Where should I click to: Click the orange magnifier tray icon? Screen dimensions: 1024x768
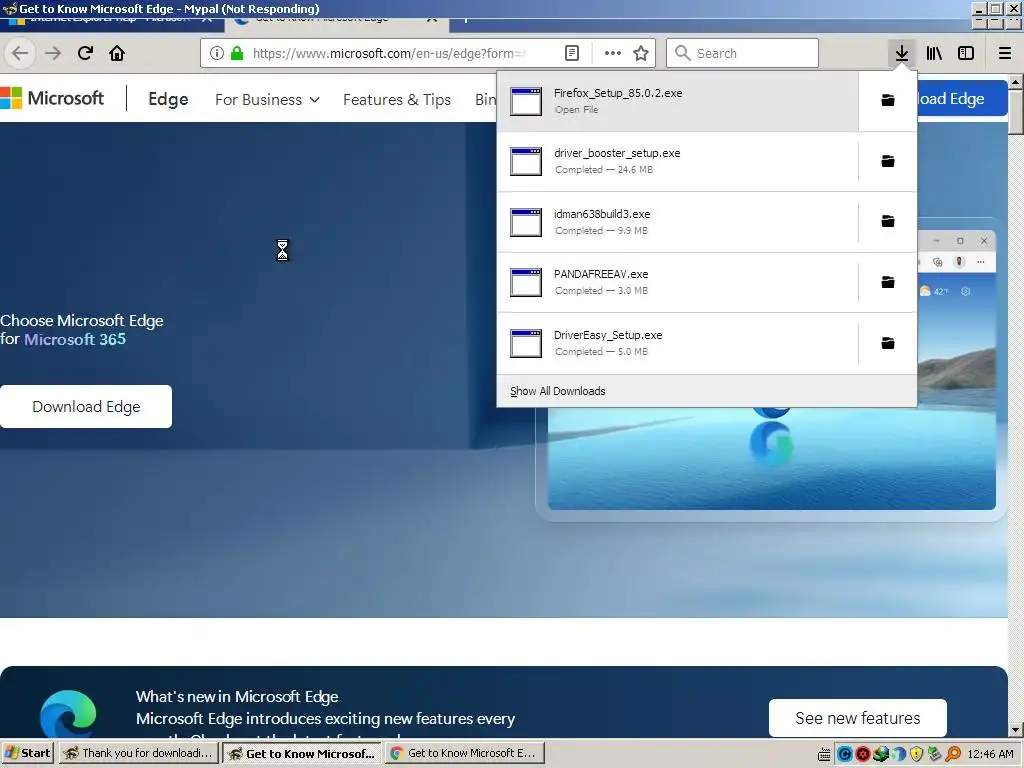click(x=953, y=754)
